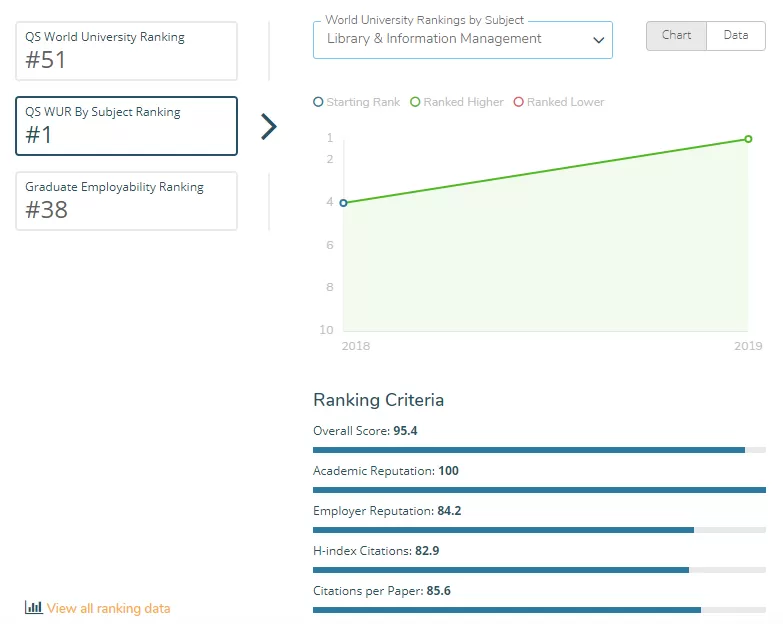This screenshot has height=624, width=783.
Task: Click the Employer Reputation progress bar
Action: 539,530
